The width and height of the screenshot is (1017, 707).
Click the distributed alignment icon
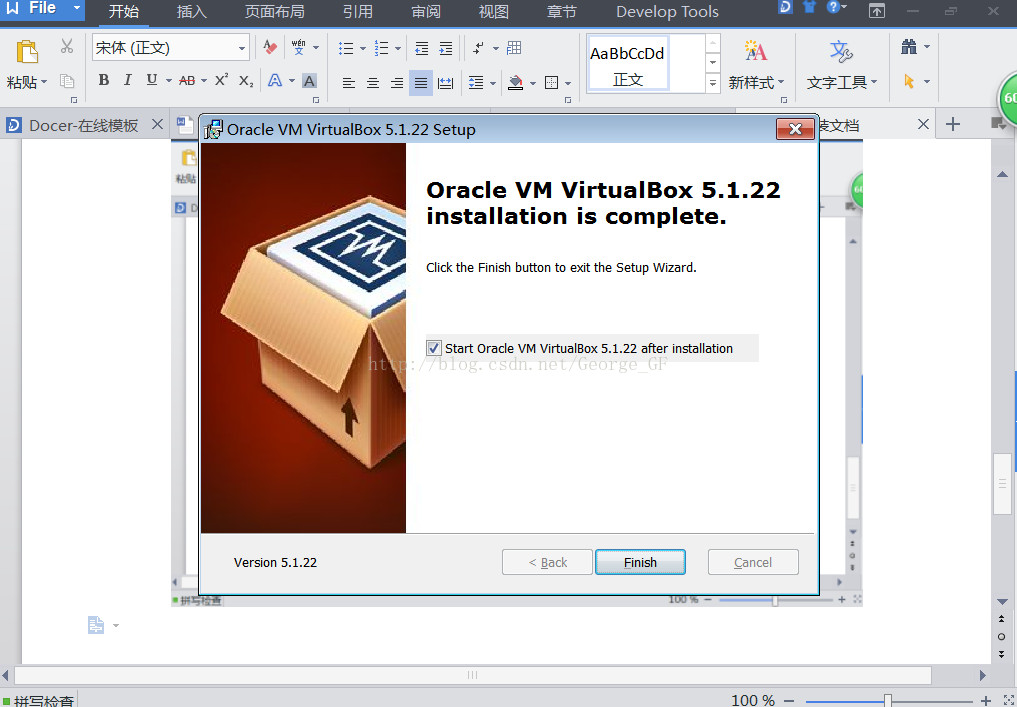(446, 83)
